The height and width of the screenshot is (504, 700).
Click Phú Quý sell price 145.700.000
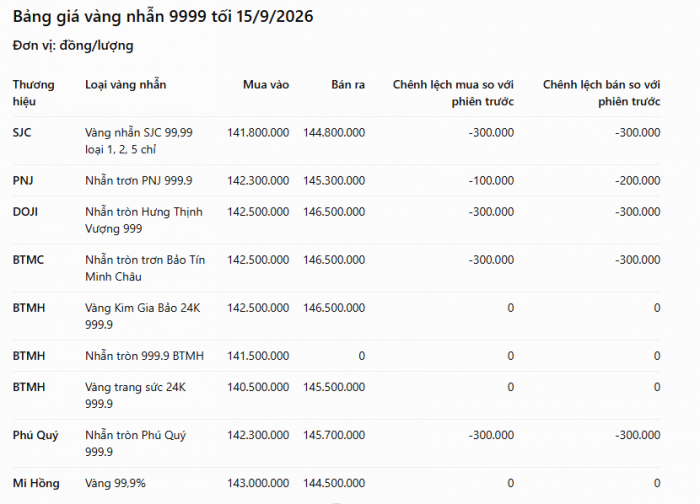(x=334, y=435)
